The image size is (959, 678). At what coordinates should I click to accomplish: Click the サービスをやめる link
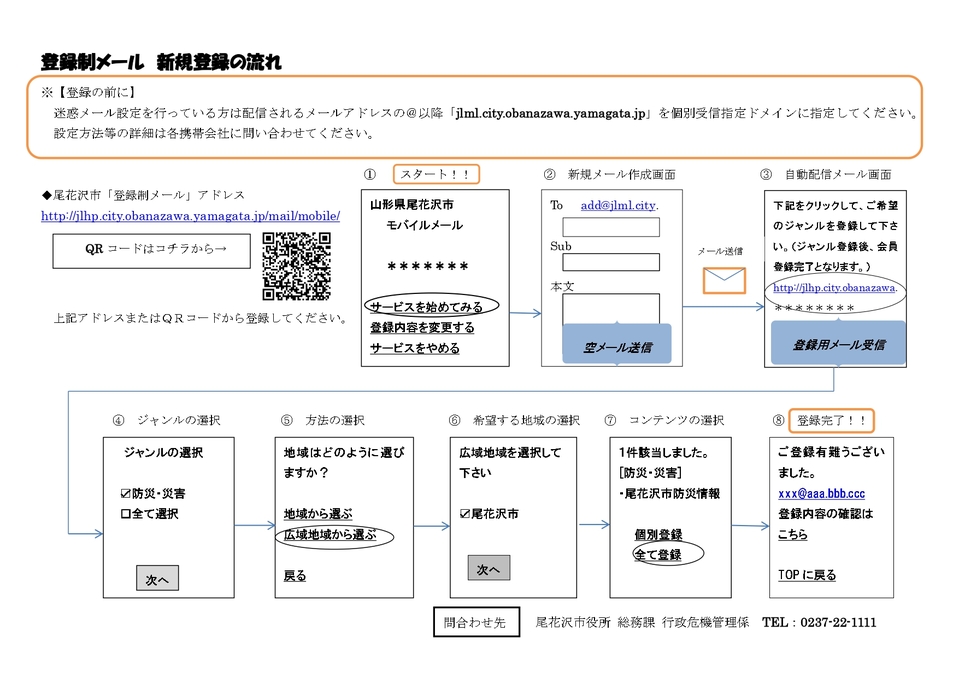tap(415, 348)
